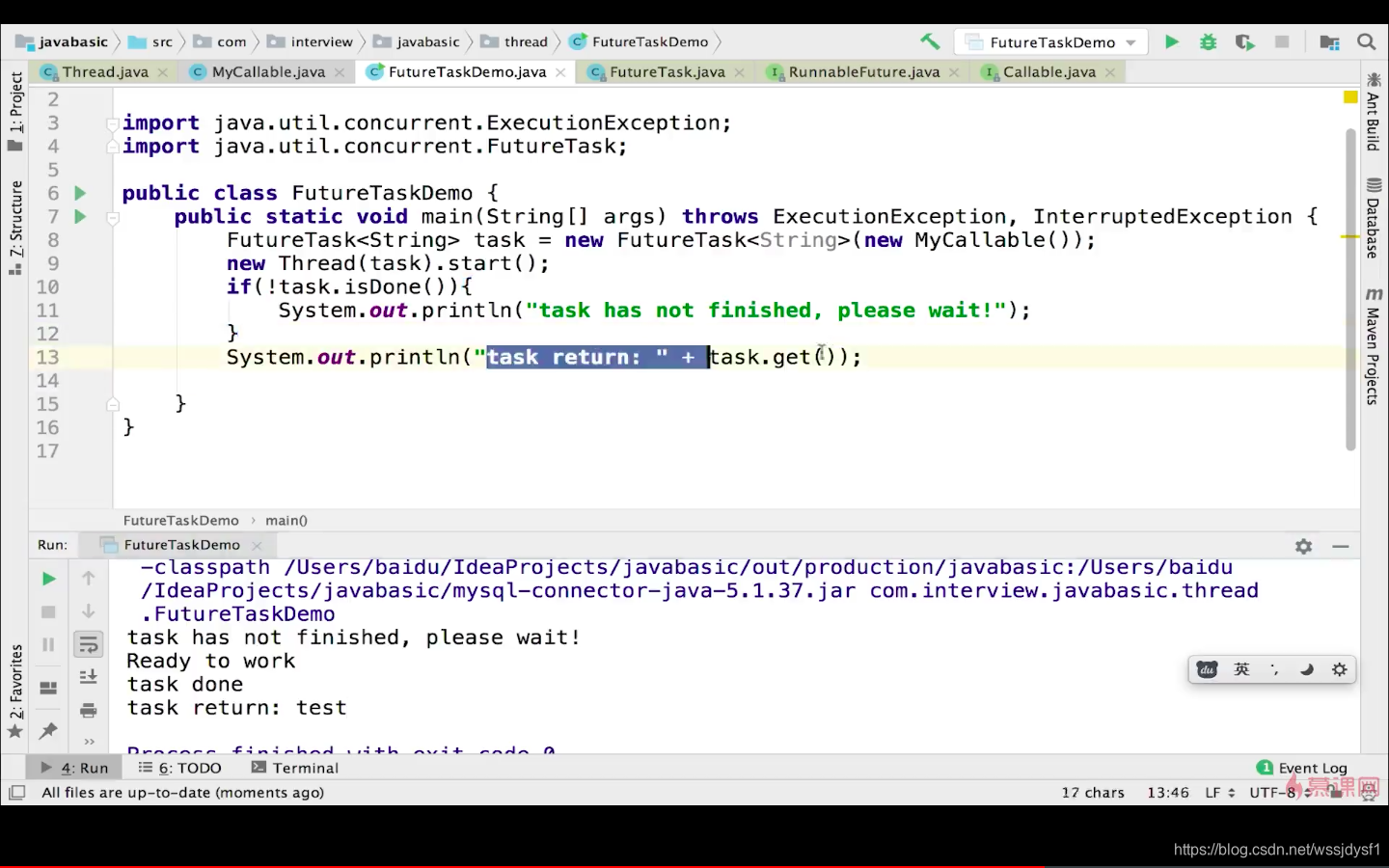The height and width of the screenshot is (868, 1389).
Task: Open Database side panel
Action: click(x=1374, y=218)
